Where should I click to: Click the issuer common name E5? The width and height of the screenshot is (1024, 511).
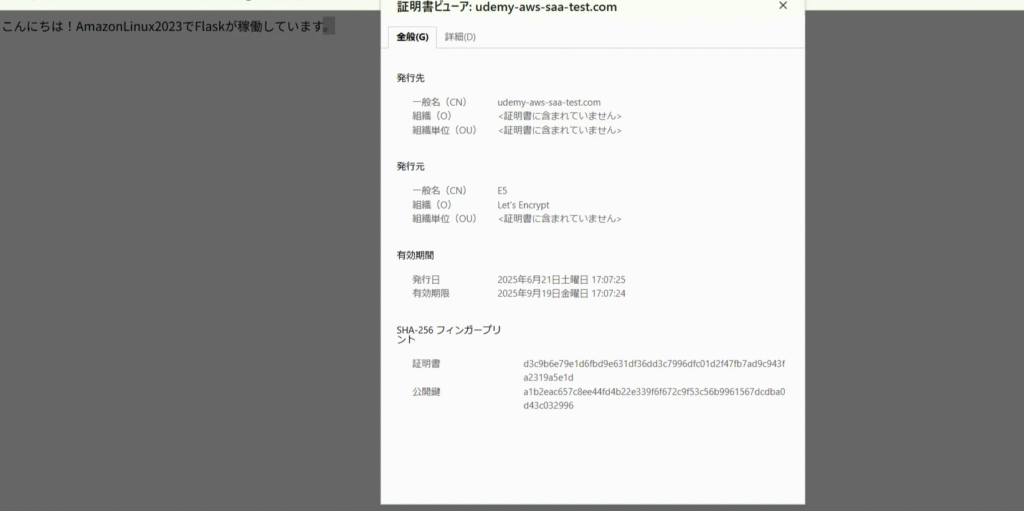502,191
